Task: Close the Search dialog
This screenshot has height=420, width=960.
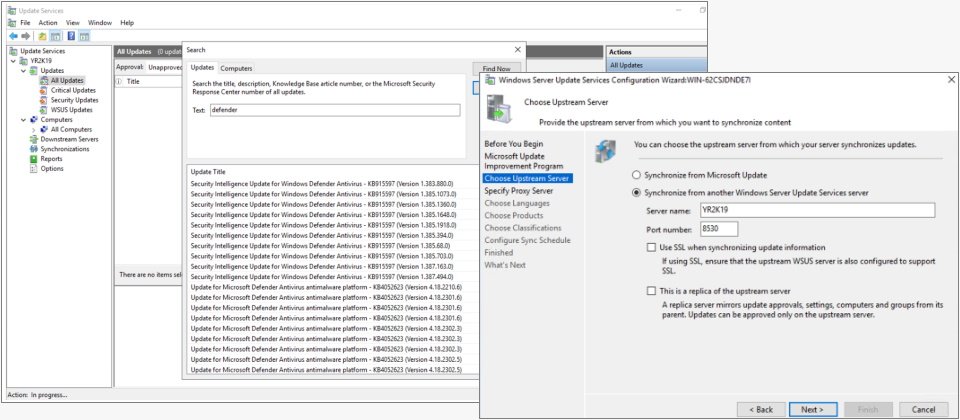Action: (517, 50)
